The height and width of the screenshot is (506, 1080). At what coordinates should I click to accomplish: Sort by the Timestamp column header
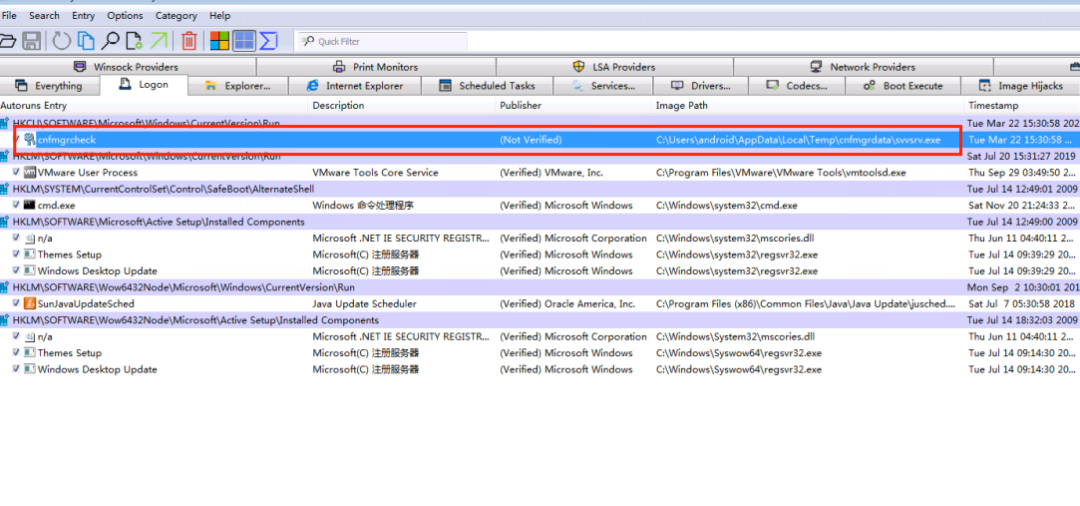pos(993,105)
